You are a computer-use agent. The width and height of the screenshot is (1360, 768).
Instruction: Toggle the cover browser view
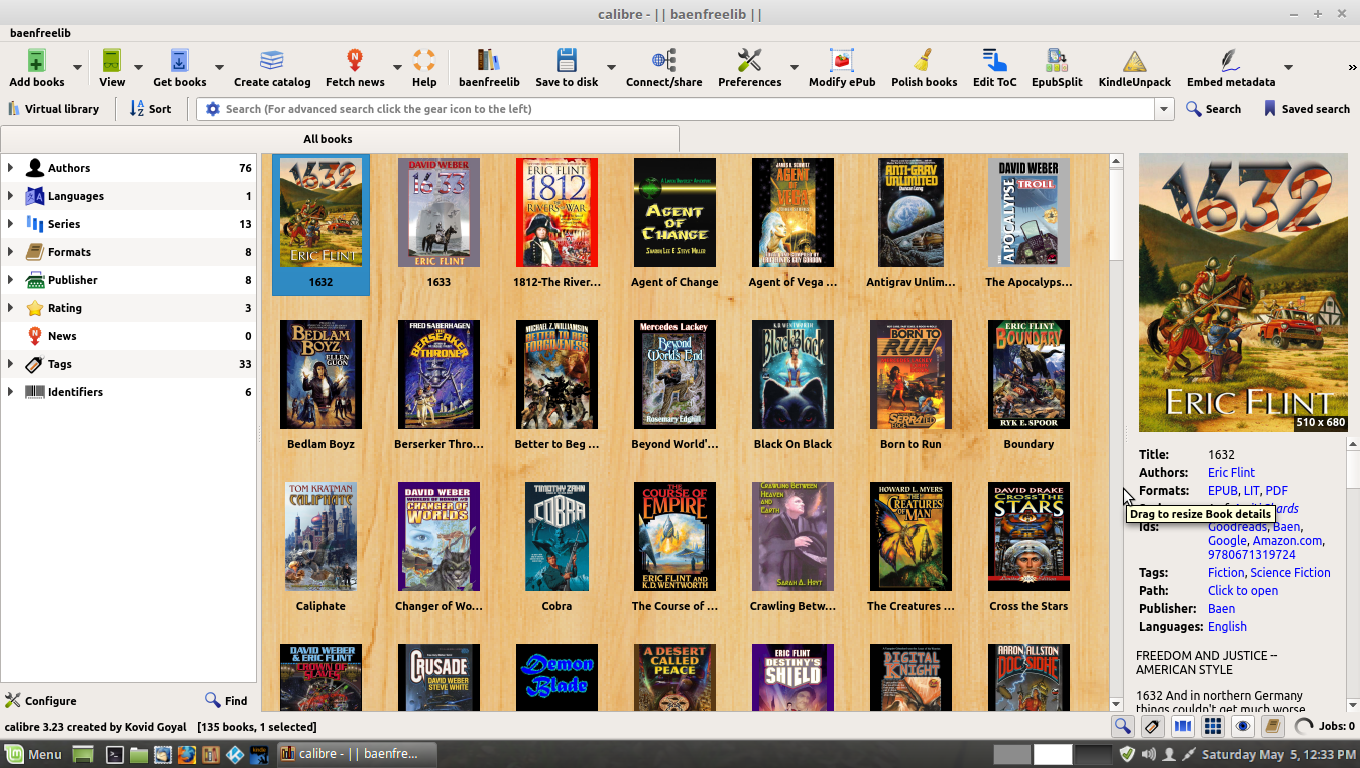coord(1183,727)
